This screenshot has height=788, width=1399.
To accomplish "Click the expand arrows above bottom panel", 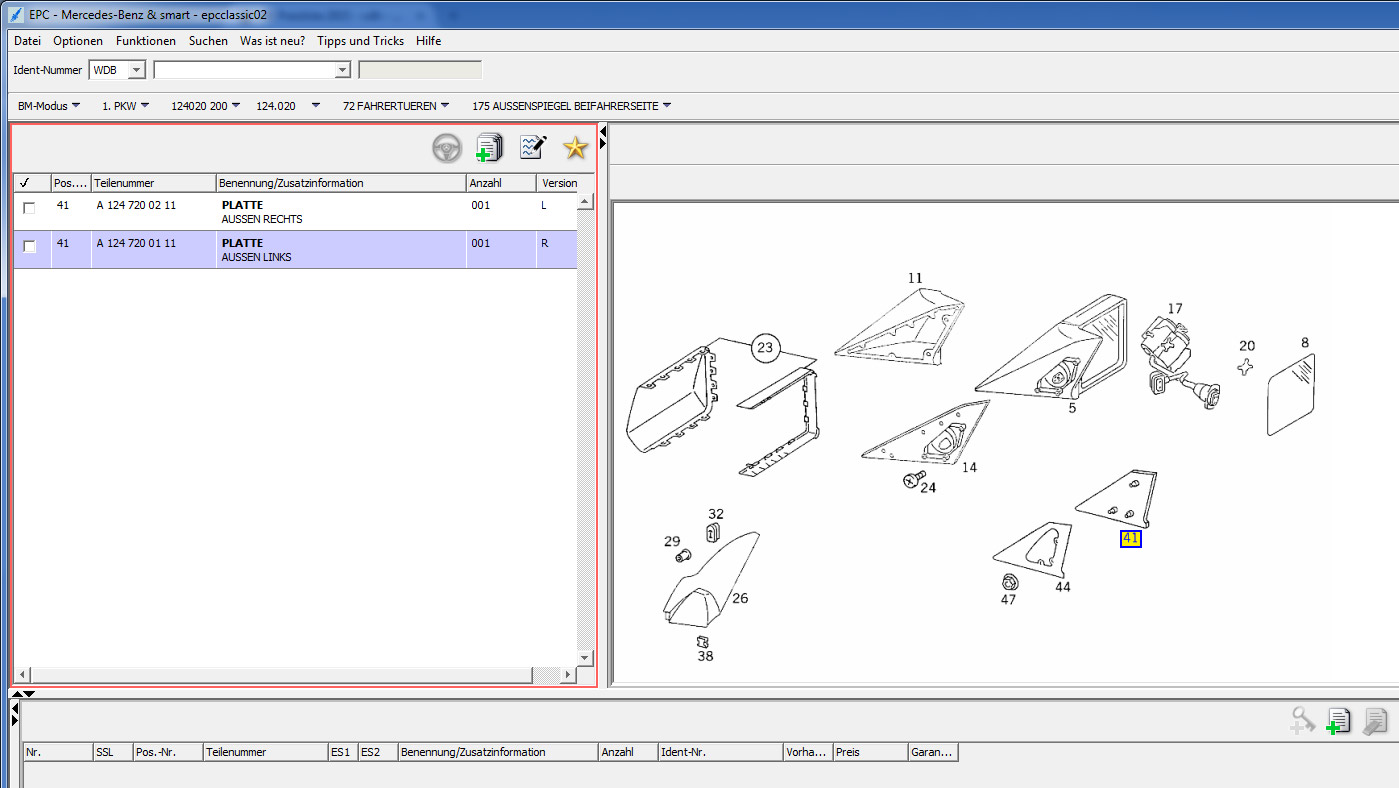I will tap(23, 693).
